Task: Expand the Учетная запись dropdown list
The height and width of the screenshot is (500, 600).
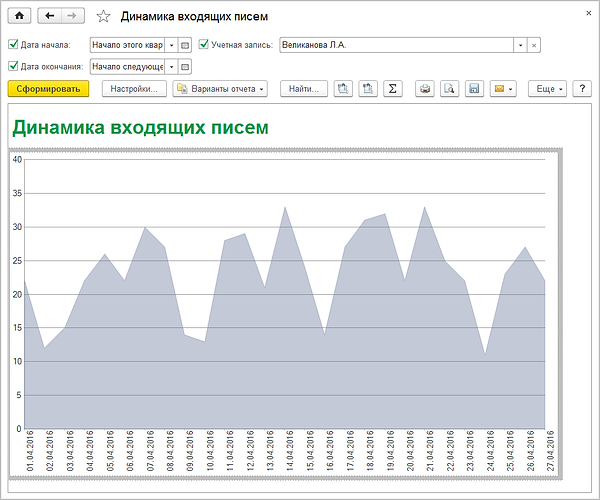Action: tap(520, 45)
